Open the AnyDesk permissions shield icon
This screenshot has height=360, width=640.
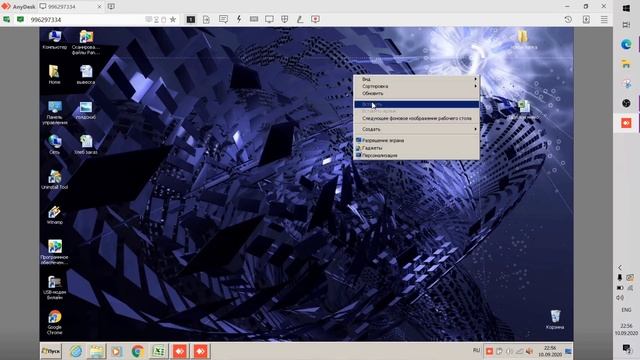[x=284, y=19]
